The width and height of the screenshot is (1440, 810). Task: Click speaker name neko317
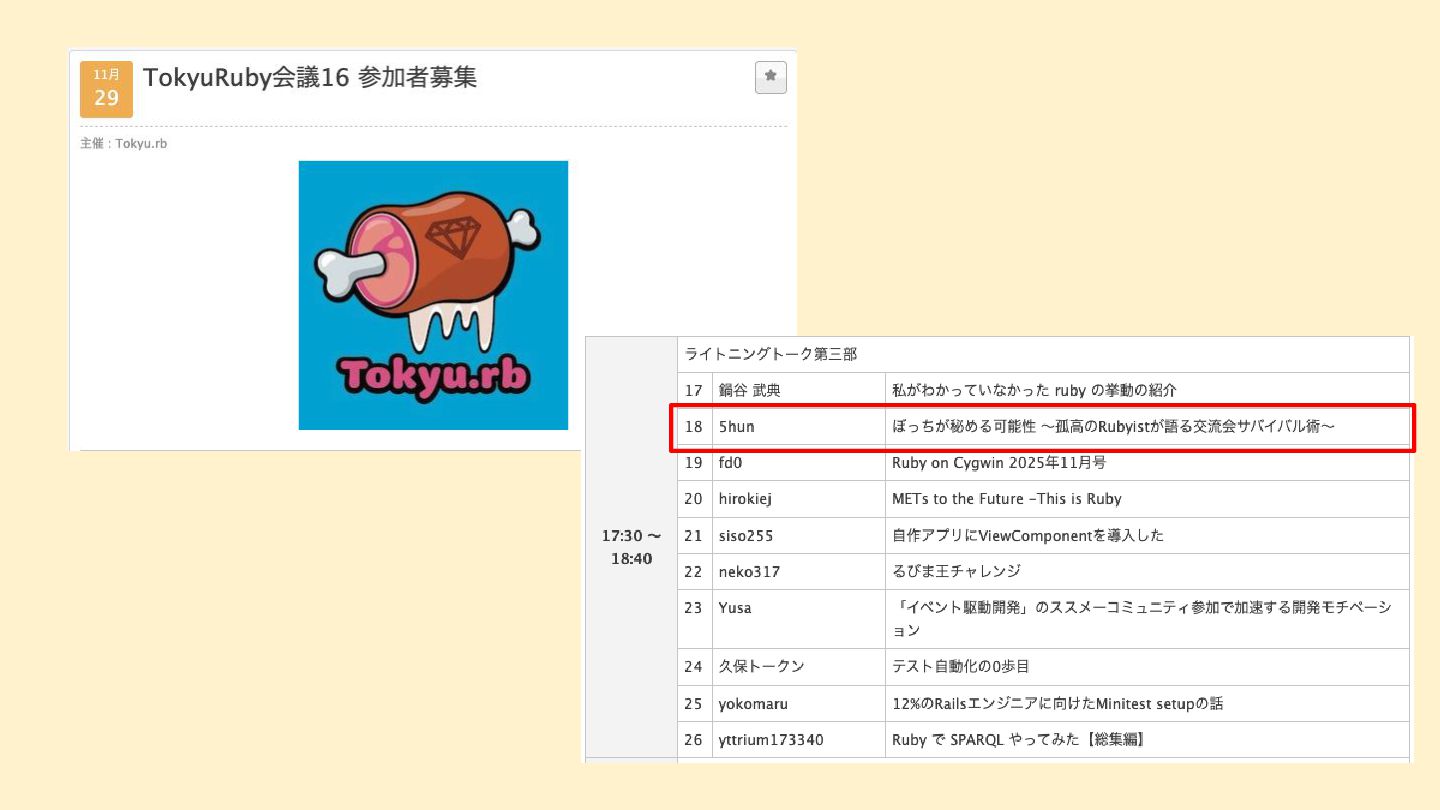click(749, 572)
